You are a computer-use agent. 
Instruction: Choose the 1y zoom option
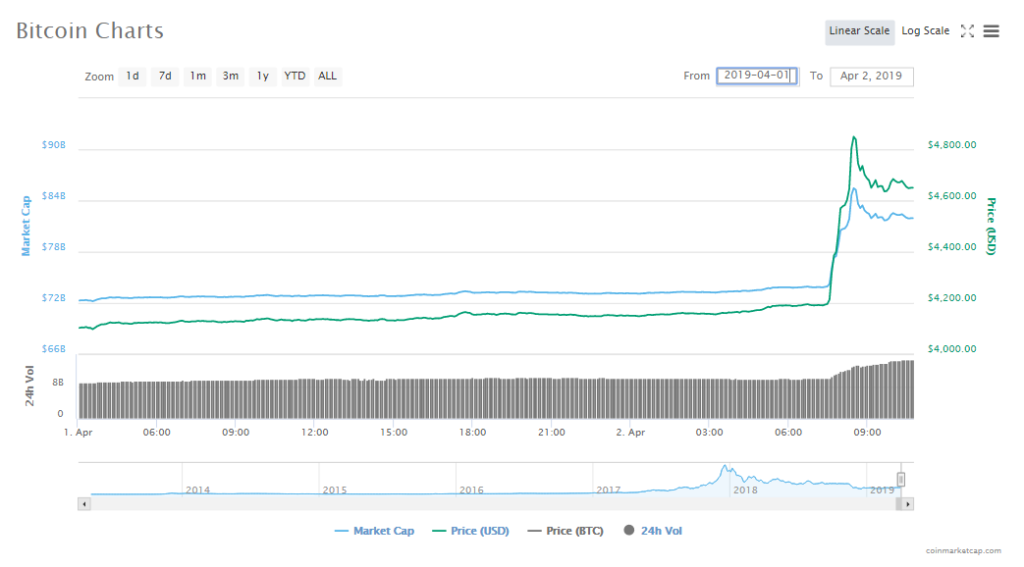click(262, 76)
